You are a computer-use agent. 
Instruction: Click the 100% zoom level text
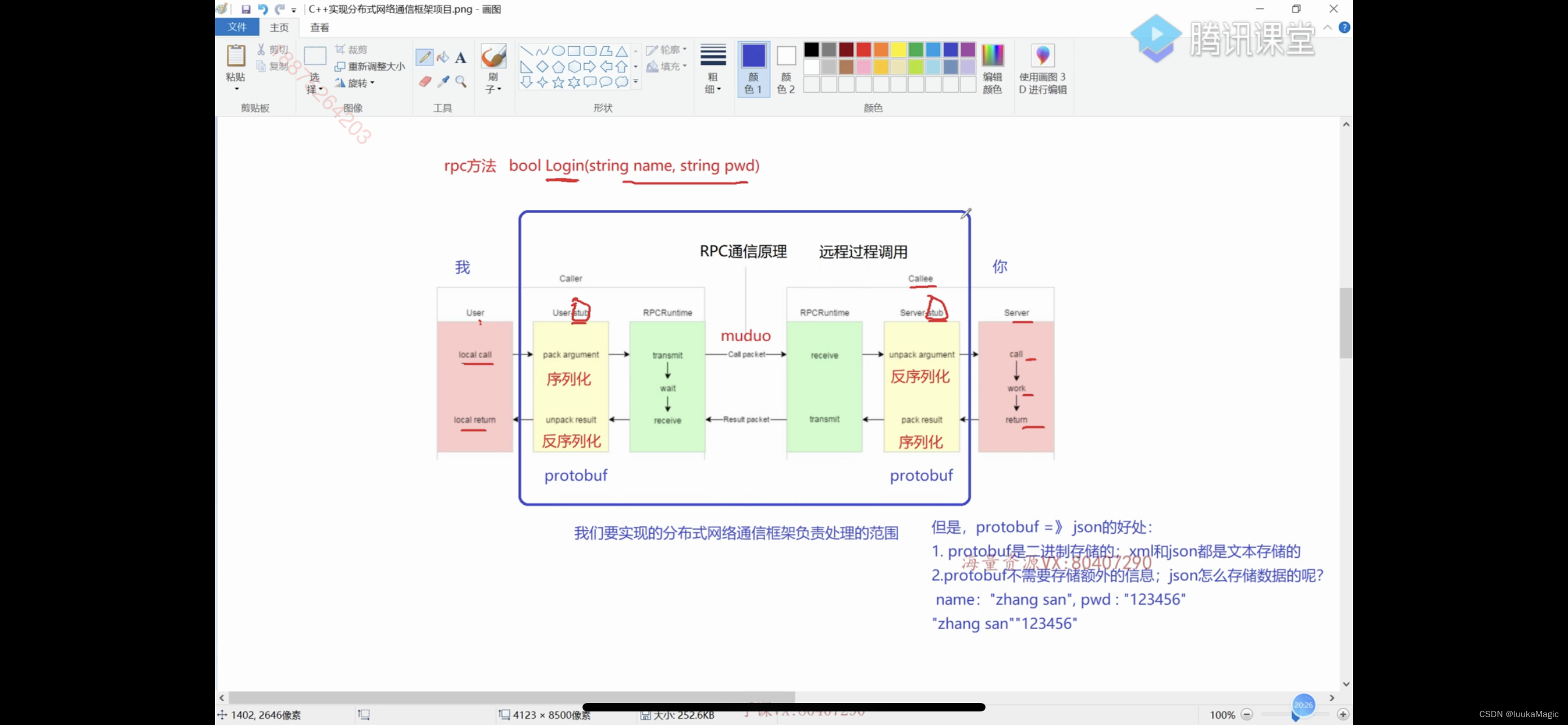tap(1222, 715)
